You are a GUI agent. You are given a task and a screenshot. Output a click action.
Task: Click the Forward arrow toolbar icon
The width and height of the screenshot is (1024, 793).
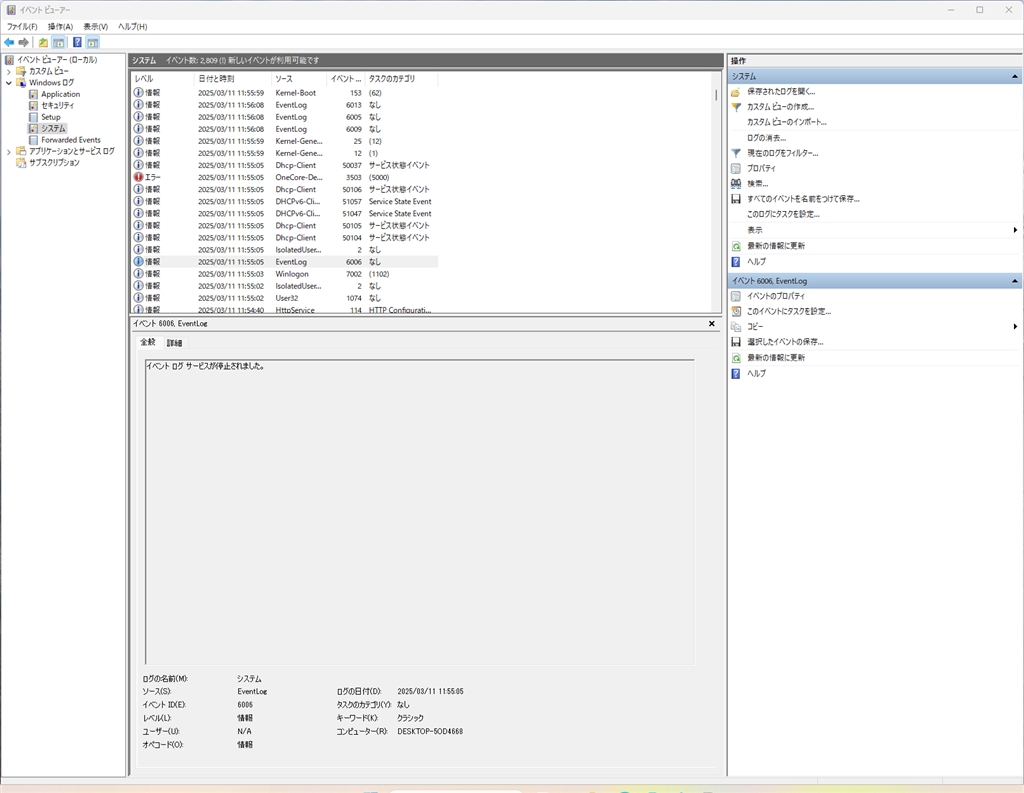(x=24, y=42)
